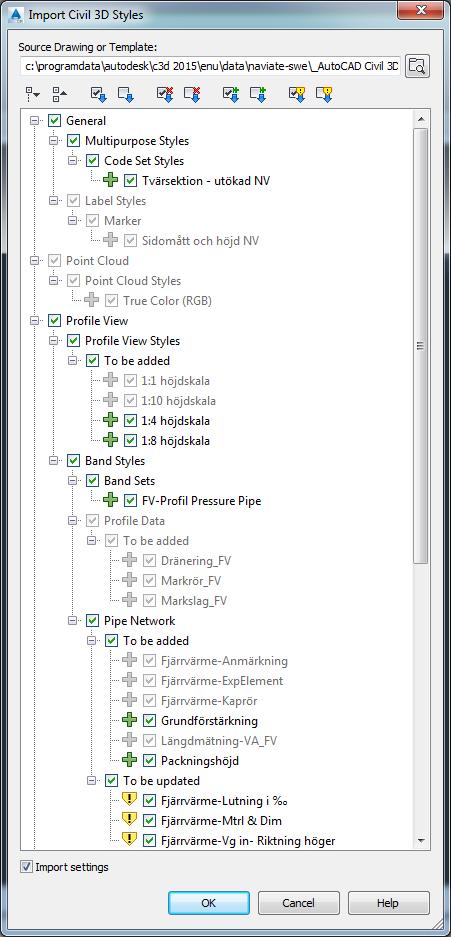Viewport: 451px width, 937px height.
Task: Select Fjärrvärme-Mtrl & Dim item
Action: 222,820
